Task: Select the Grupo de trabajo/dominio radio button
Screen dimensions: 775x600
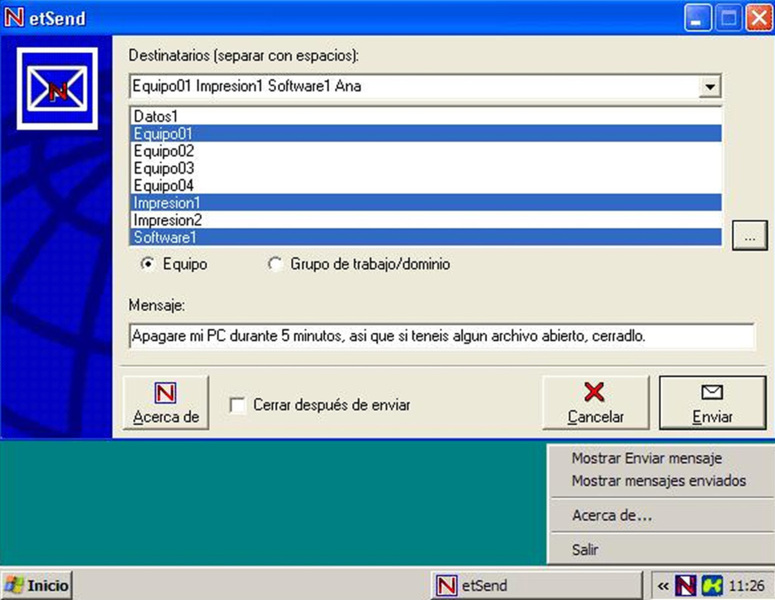Action: click(275, 263)
